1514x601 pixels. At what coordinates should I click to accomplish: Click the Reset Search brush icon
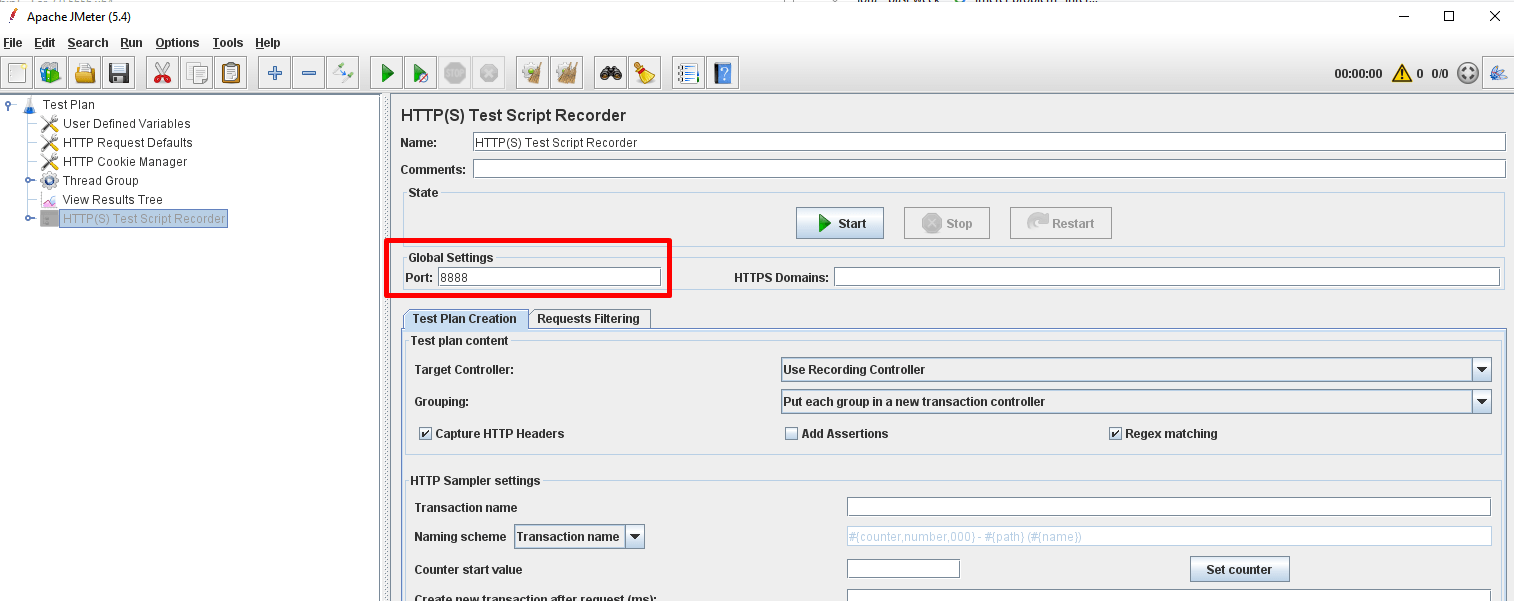point(645,73)
